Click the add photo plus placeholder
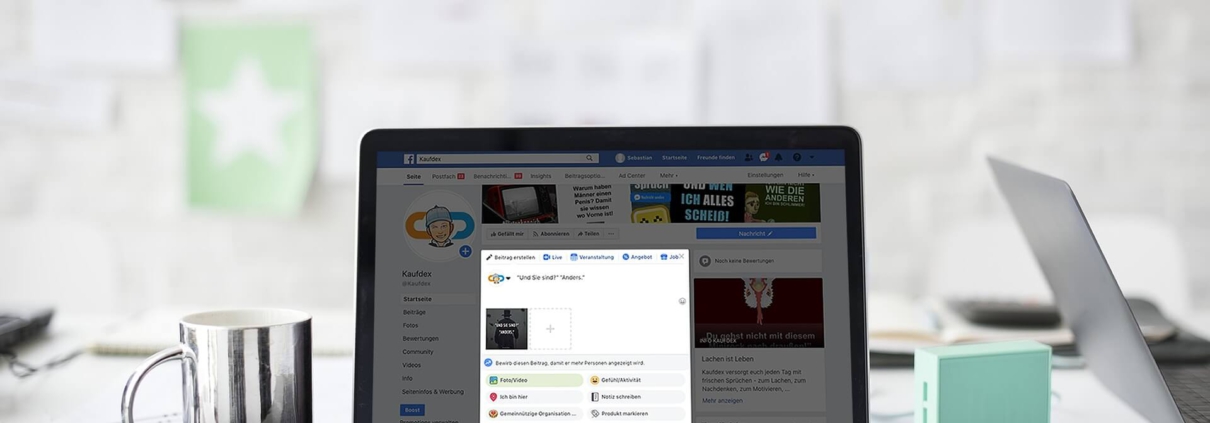This screenshot has height=423, width=1210. 550,329
